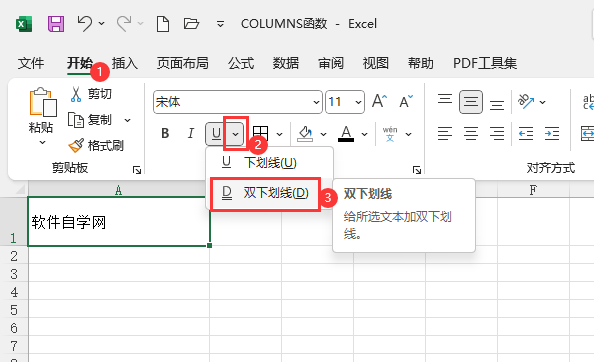Viewport: 594px width, 362px height.
Task: Open the PDF工具集 ribbon tab
Action: 485,63
